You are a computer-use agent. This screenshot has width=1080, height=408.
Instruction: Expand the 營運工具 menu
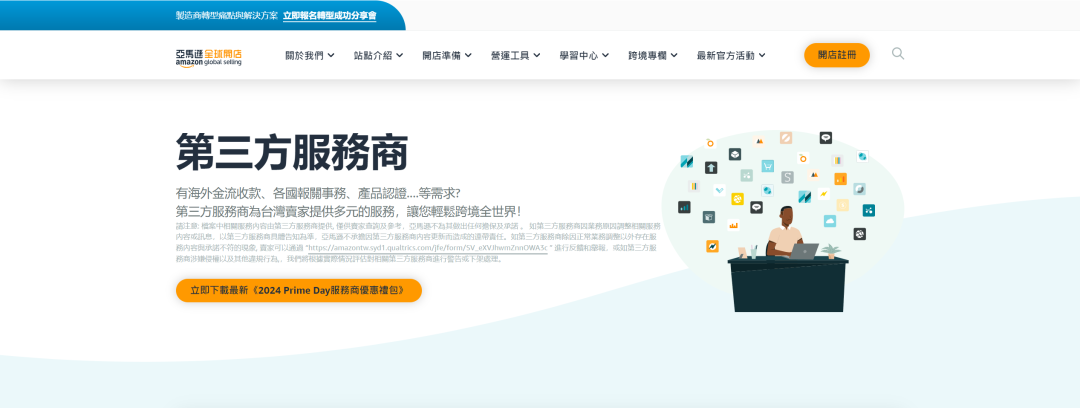(515, 55)
